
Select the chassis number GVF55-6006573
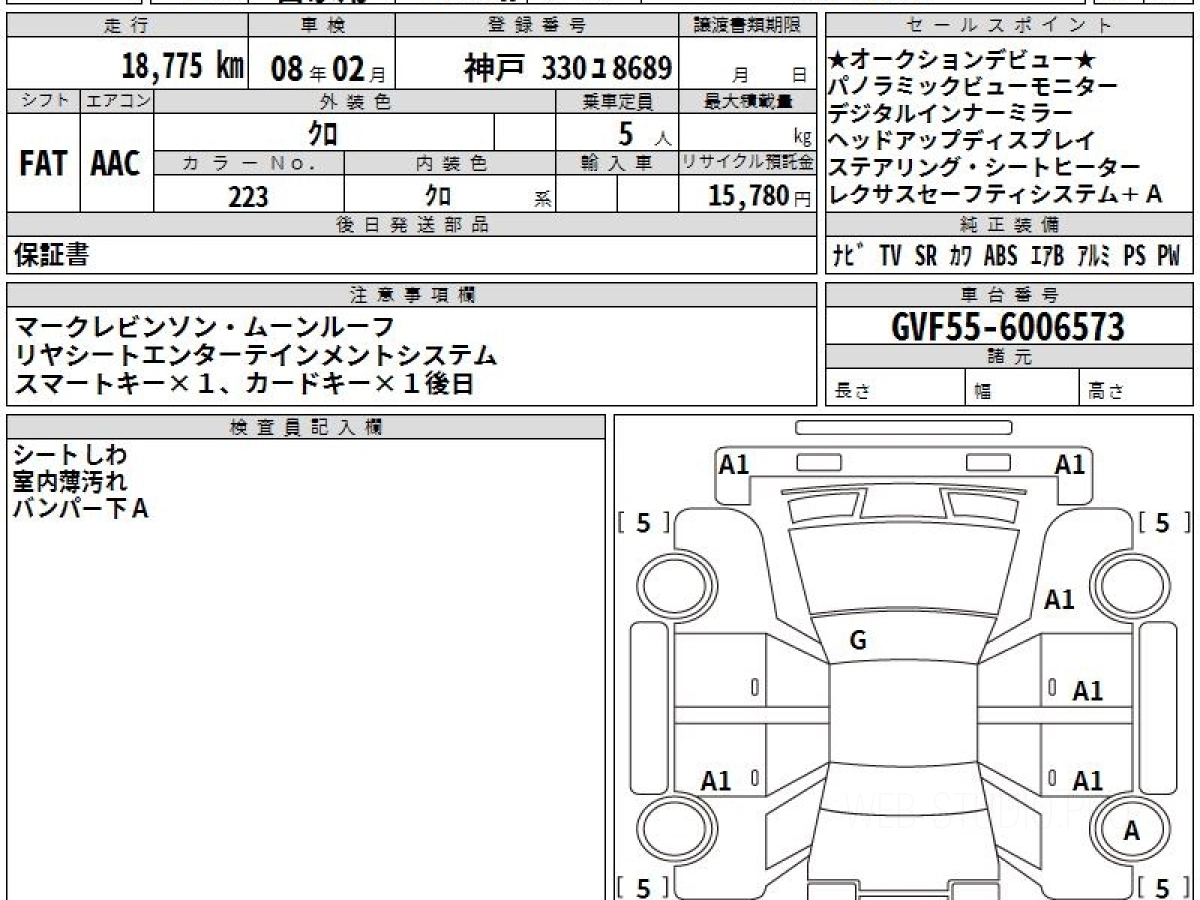[x=1008, y=326]
